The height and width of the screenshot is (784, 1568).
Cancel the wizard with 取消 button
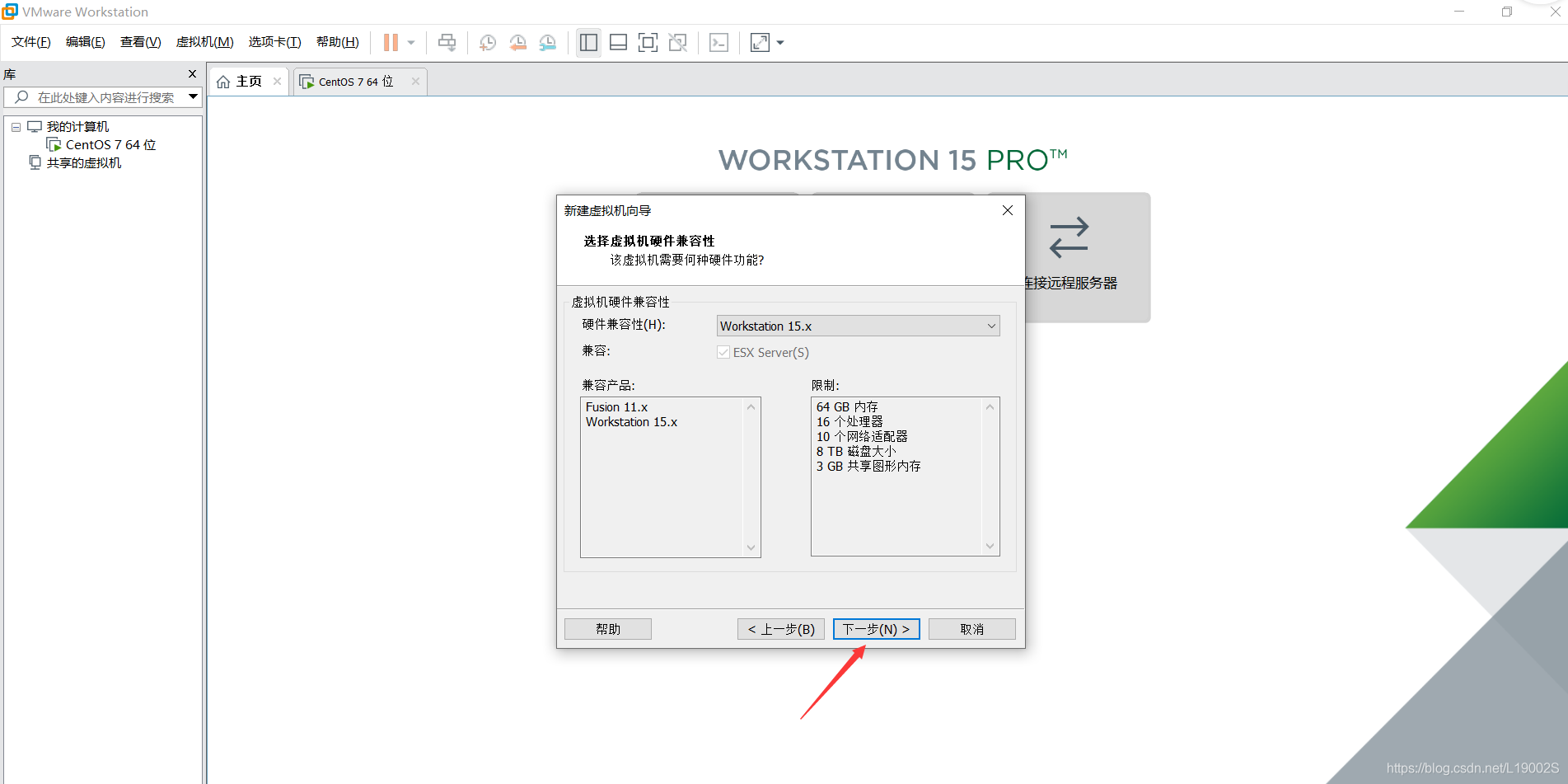(971, 629)
